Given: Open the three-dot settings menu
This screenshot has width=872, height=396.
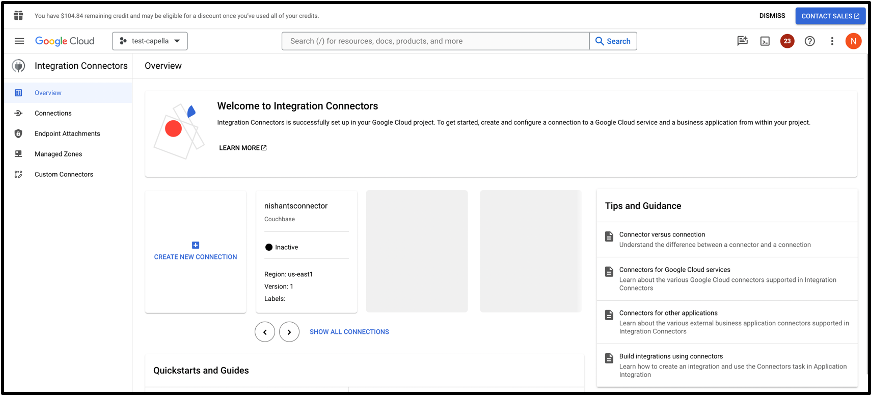Looking at the screenshot, I should [x=832, y=41].
